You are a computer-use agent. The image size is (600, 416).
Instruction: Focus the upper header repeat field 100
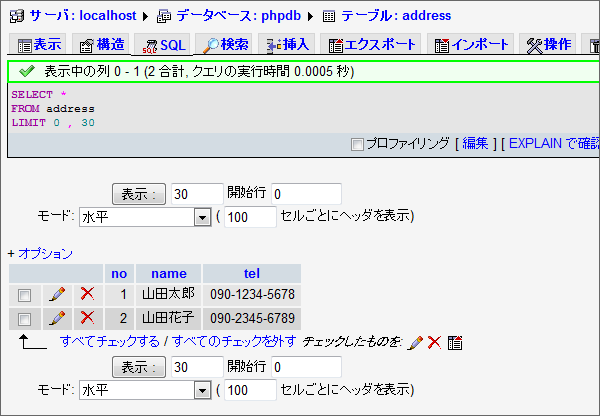[x=250, y=217]
